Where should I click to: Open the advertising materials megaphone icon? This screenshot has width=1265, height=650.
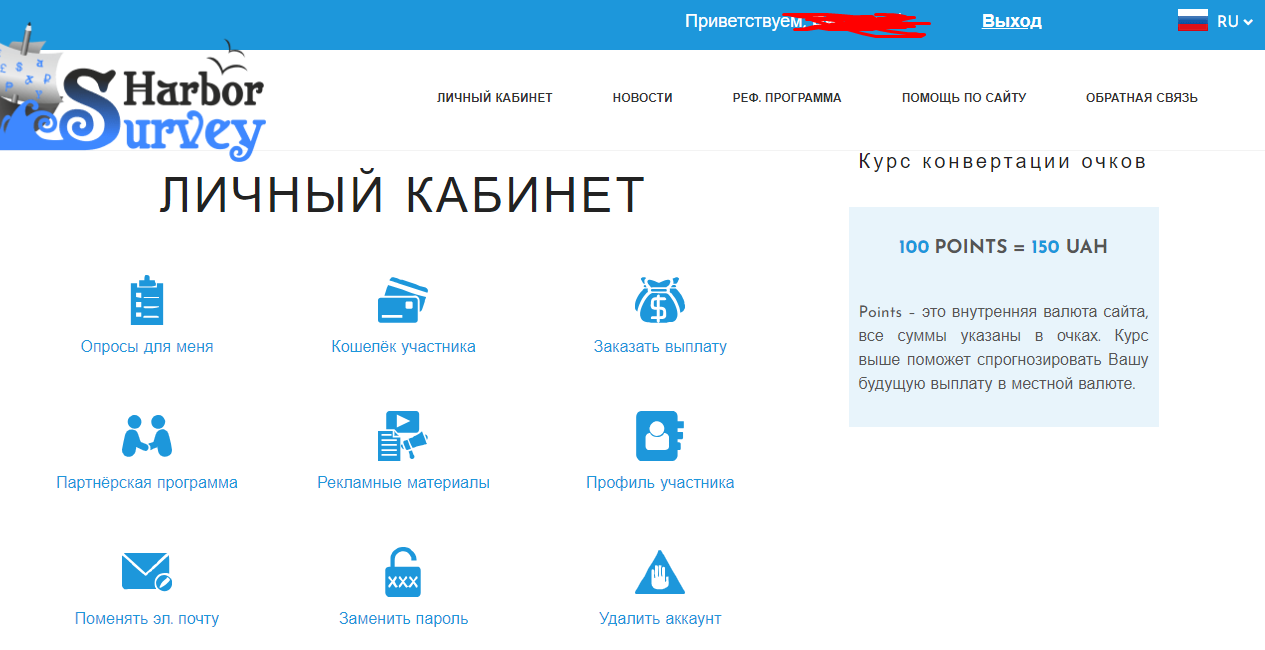(403, 436)
